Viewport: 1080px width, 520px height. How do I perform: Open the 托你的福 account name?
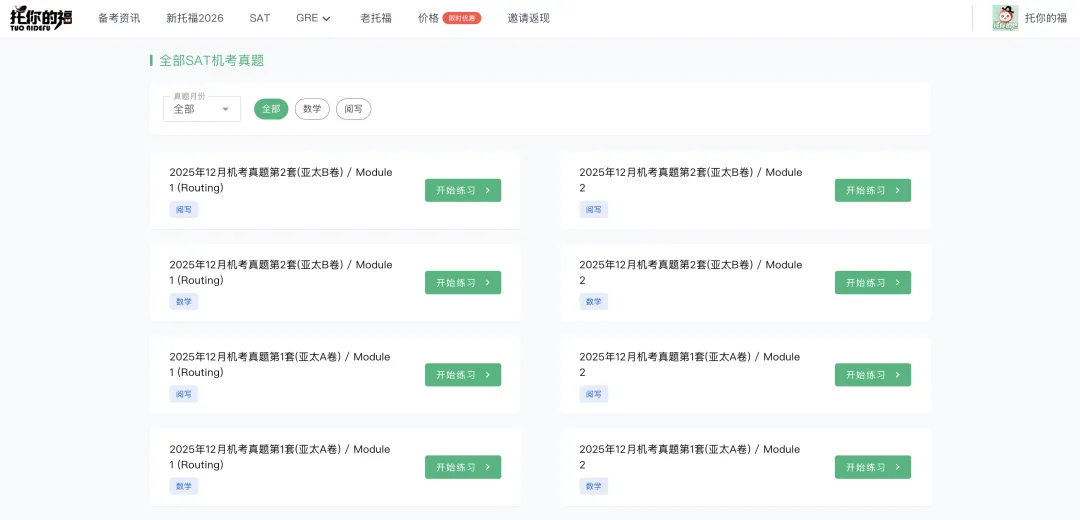tap(1046, 19)
